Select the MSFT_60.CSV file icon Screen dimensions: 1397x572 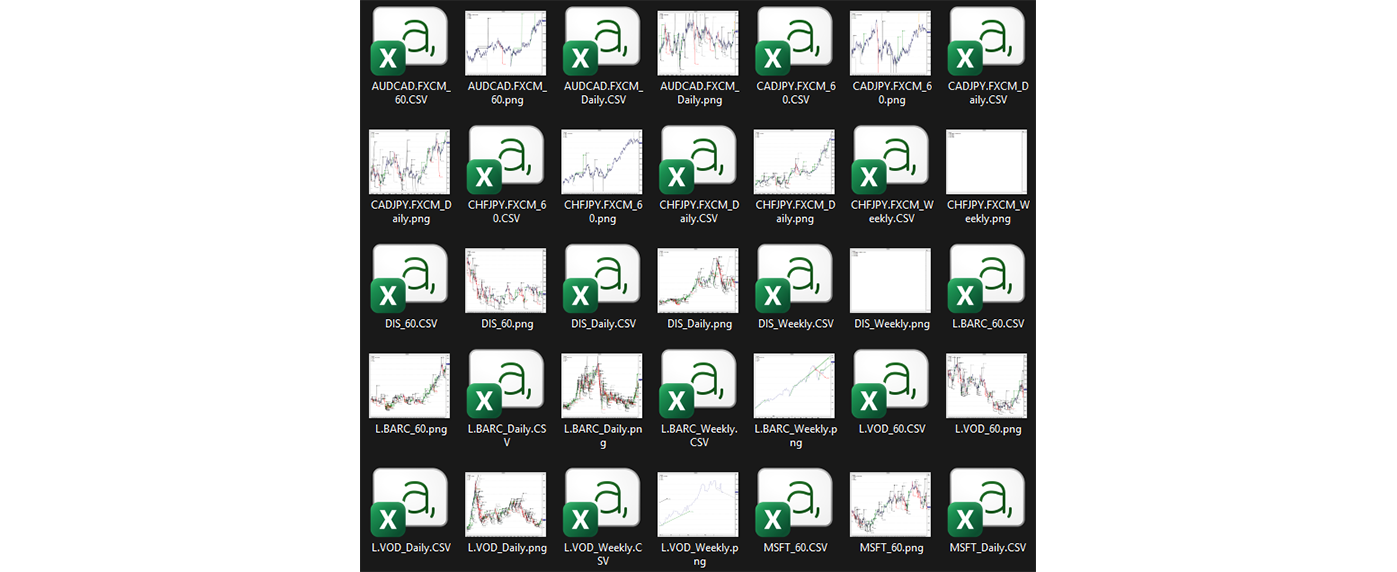[x=795, y=504]
